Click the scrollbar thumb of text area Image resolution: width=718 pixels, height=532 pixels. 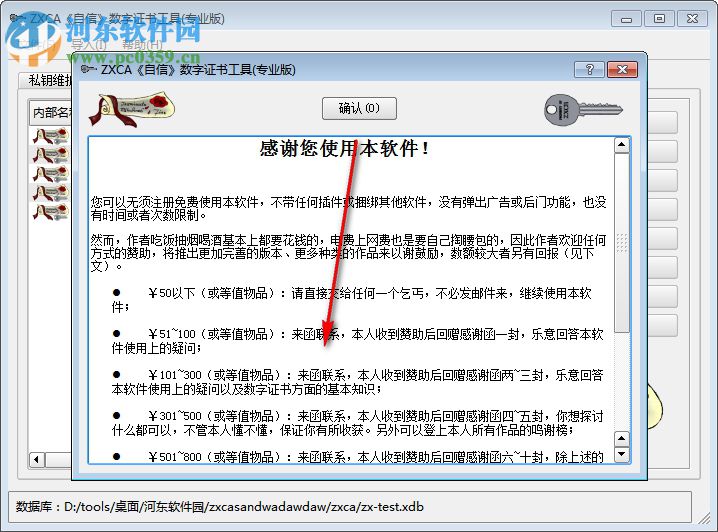click(621, 243)
